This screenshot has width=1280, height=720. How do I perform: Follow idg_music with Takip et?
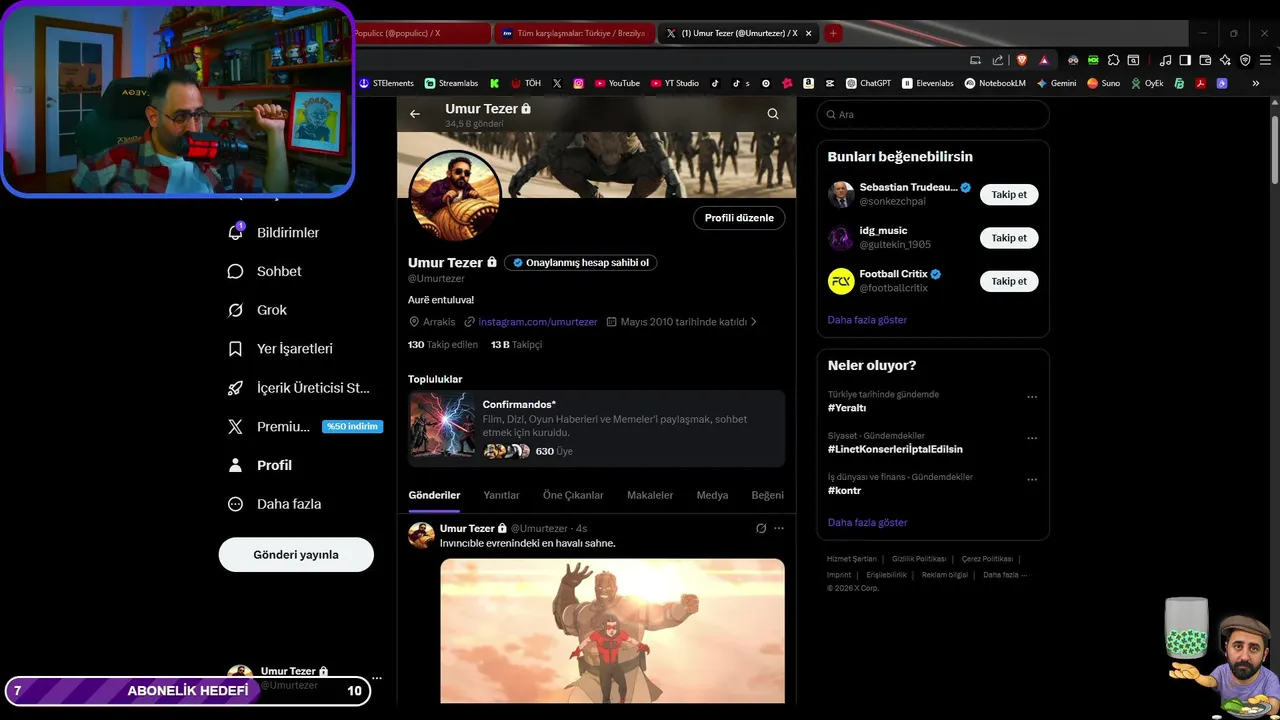[1009, 238]
